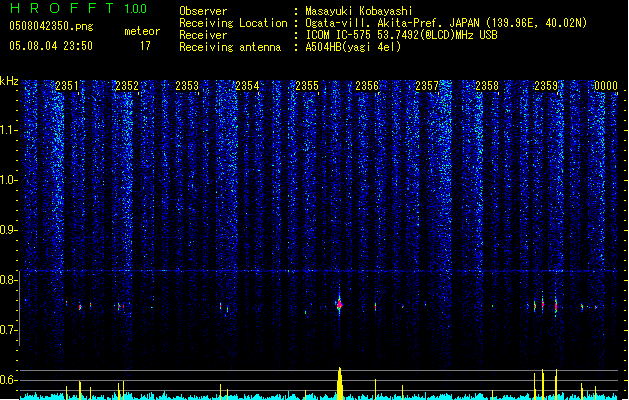Click the kHz axis unit label

pyautogui.click(x=9, y=81)
